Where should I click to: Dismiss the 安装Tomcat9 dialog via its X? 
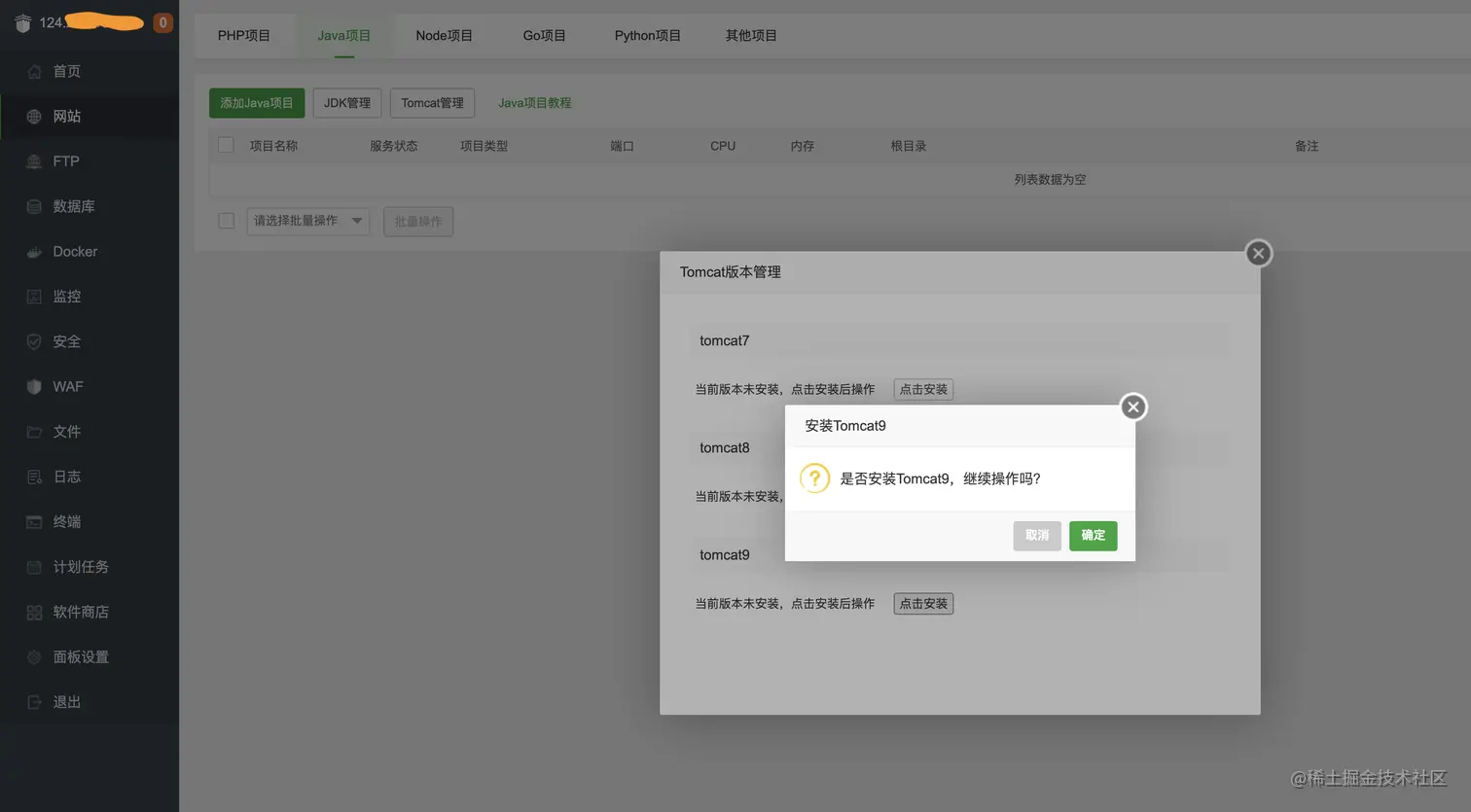tap(1132, 407)
